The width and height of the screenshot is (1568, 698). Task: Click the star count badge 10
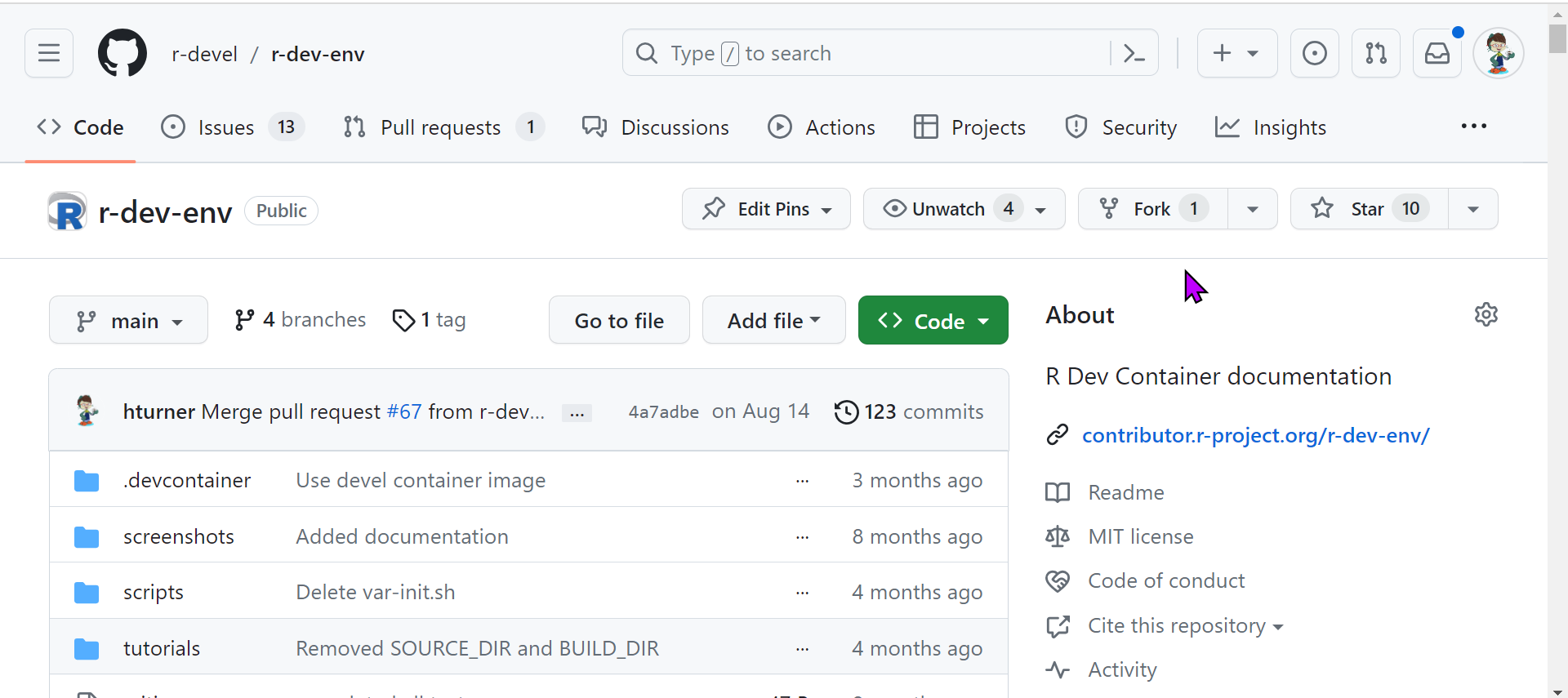coord(1411,209)
